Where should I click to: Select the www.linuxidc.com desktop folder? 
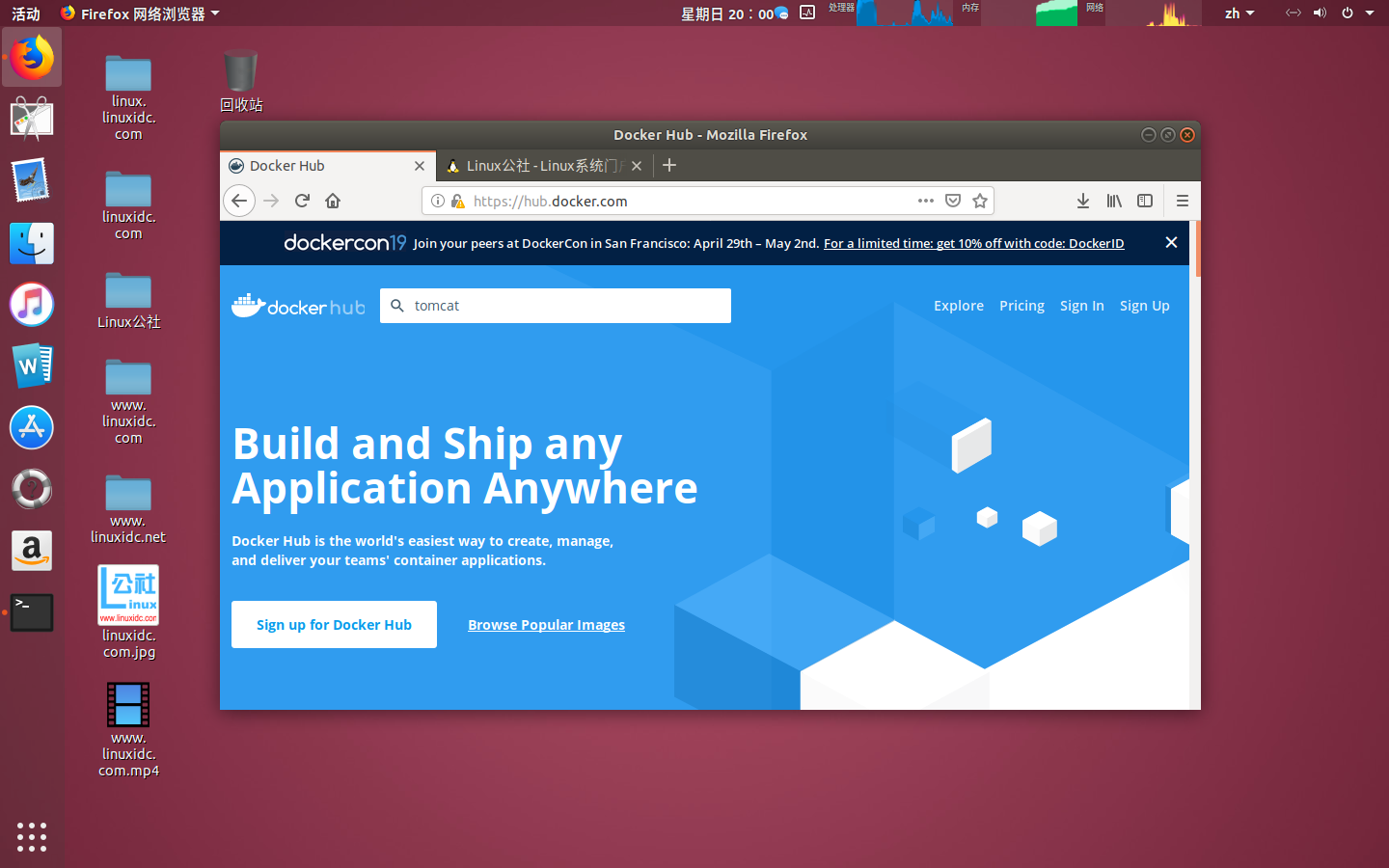tap(128, 401)
